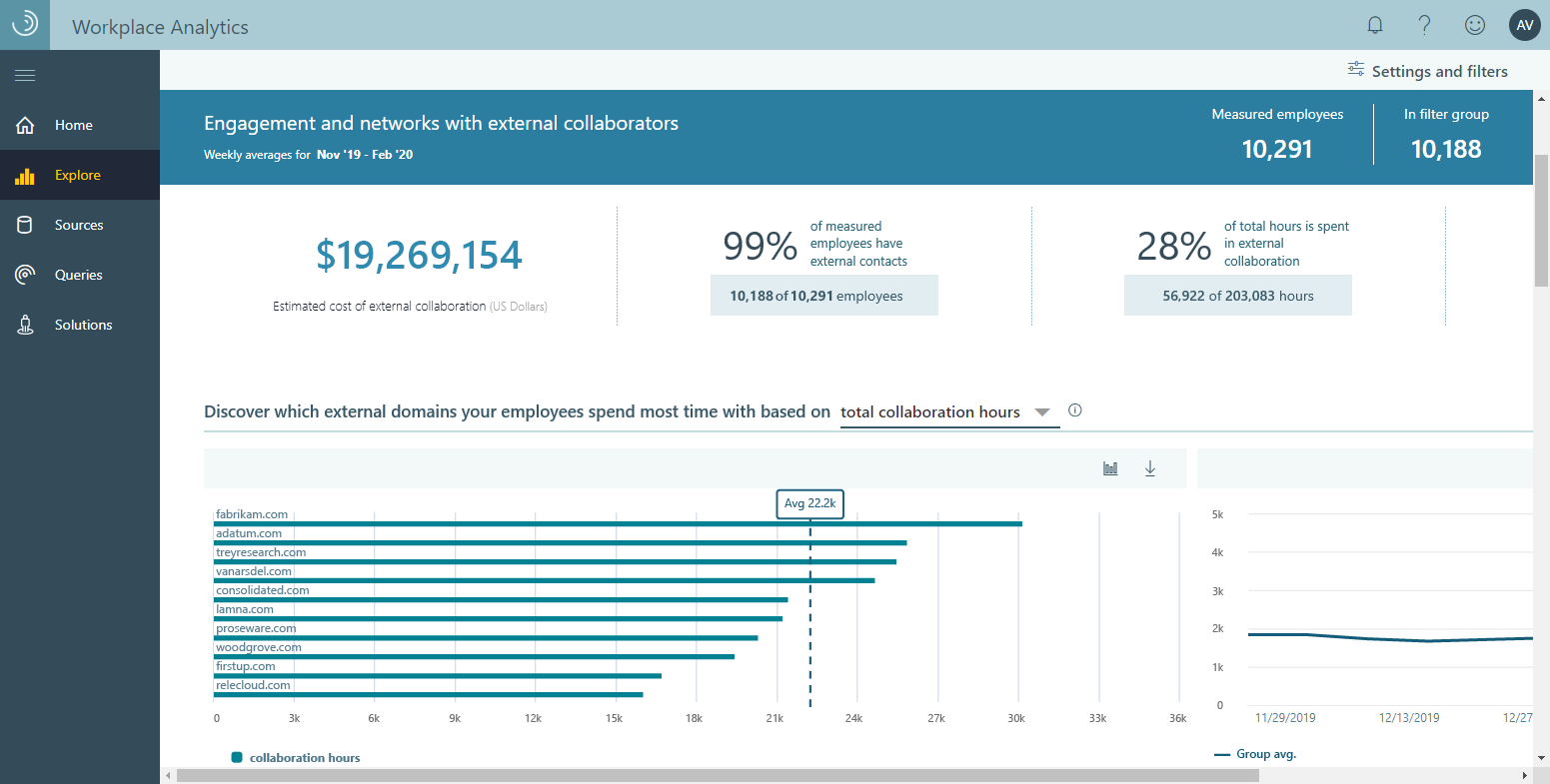Click the scroll left arrow at bottom
The height and width of the screenshot is (784, 1550).
click(x=168, y=775)
